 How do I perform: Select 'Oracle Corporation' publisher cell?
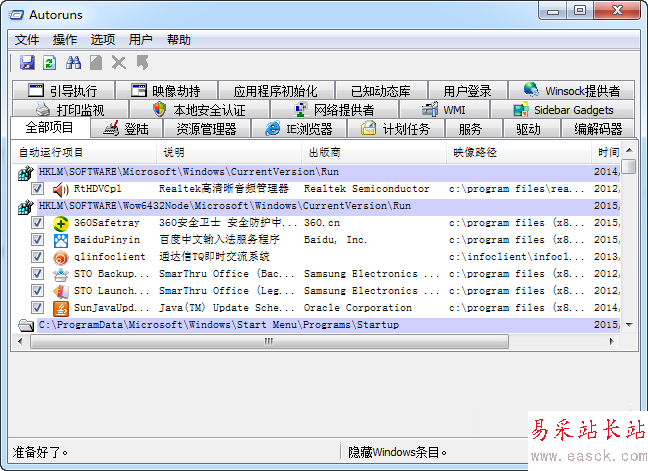(x=358, y=308)
